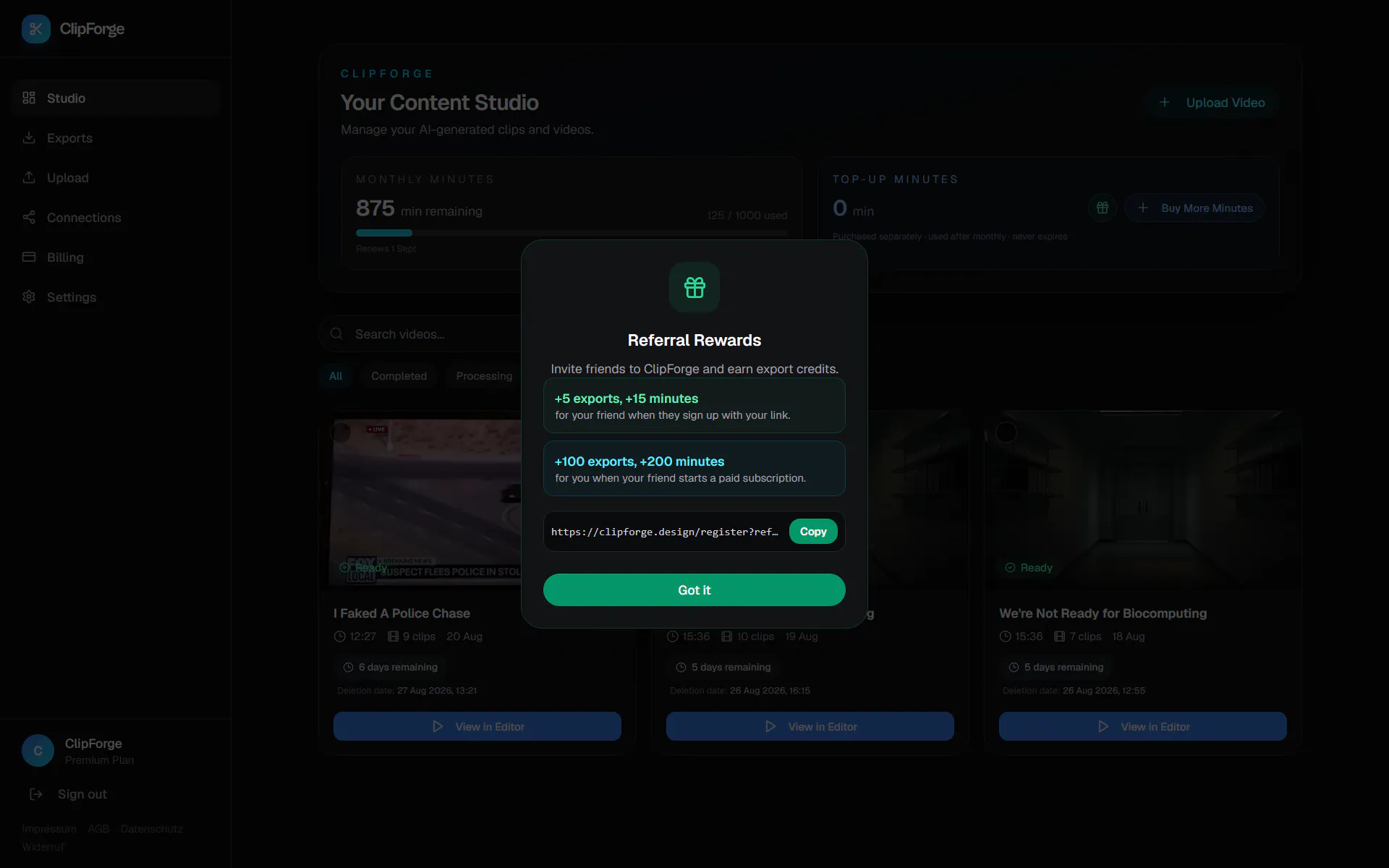Screen dimensions: 1389x868
Task: Click the Ready status on Biocomputing card
Action: pyautogui.click(x=1029, y=568)
